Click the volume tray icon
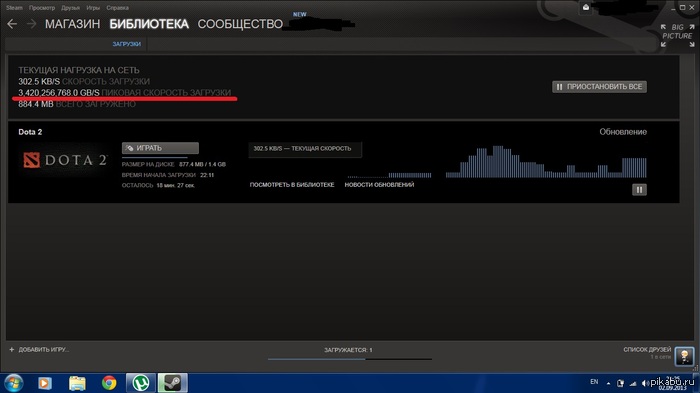The image size is (700, 393). pos(645,383)
